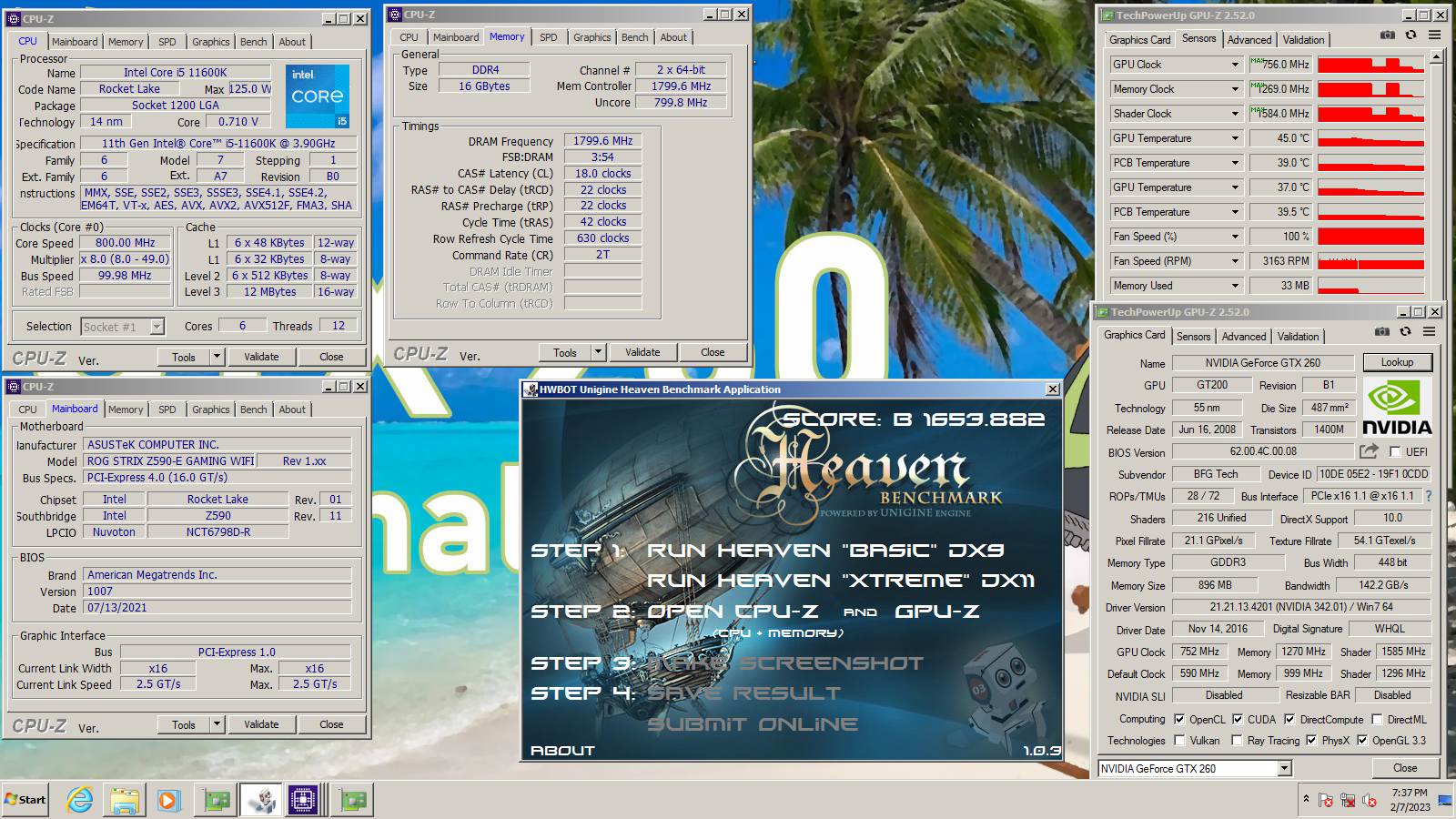Click the GPU Name field NVIDIA GeForce GTX 260

tap(1262, 362)
